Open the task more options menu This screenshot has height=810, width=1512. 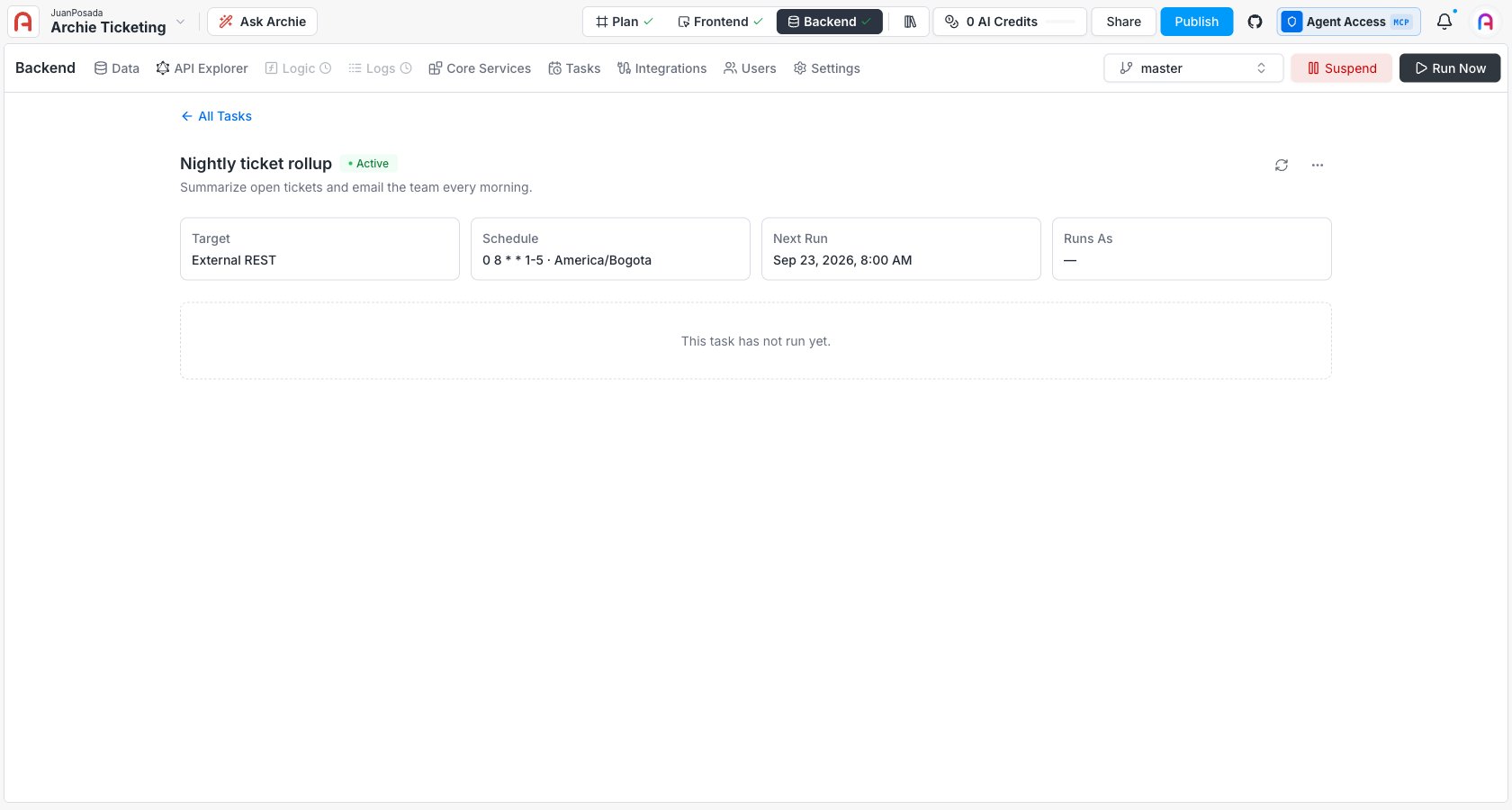[x=1318, y=165]
